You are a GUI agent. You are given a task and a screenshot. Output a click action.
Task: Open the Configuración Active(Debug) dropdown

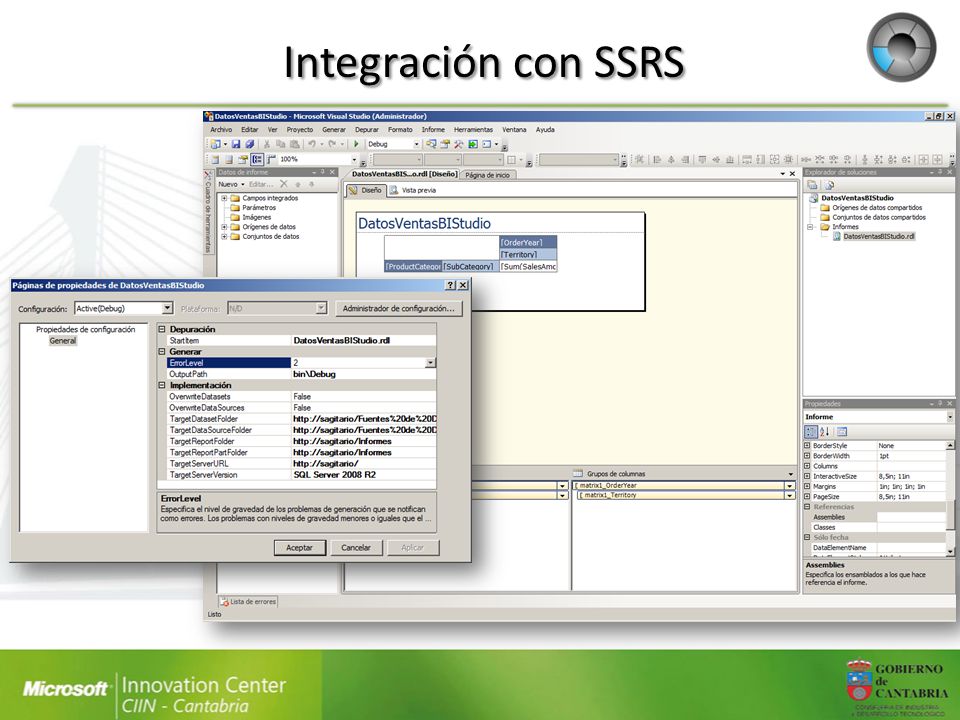(x=167, y=308)
